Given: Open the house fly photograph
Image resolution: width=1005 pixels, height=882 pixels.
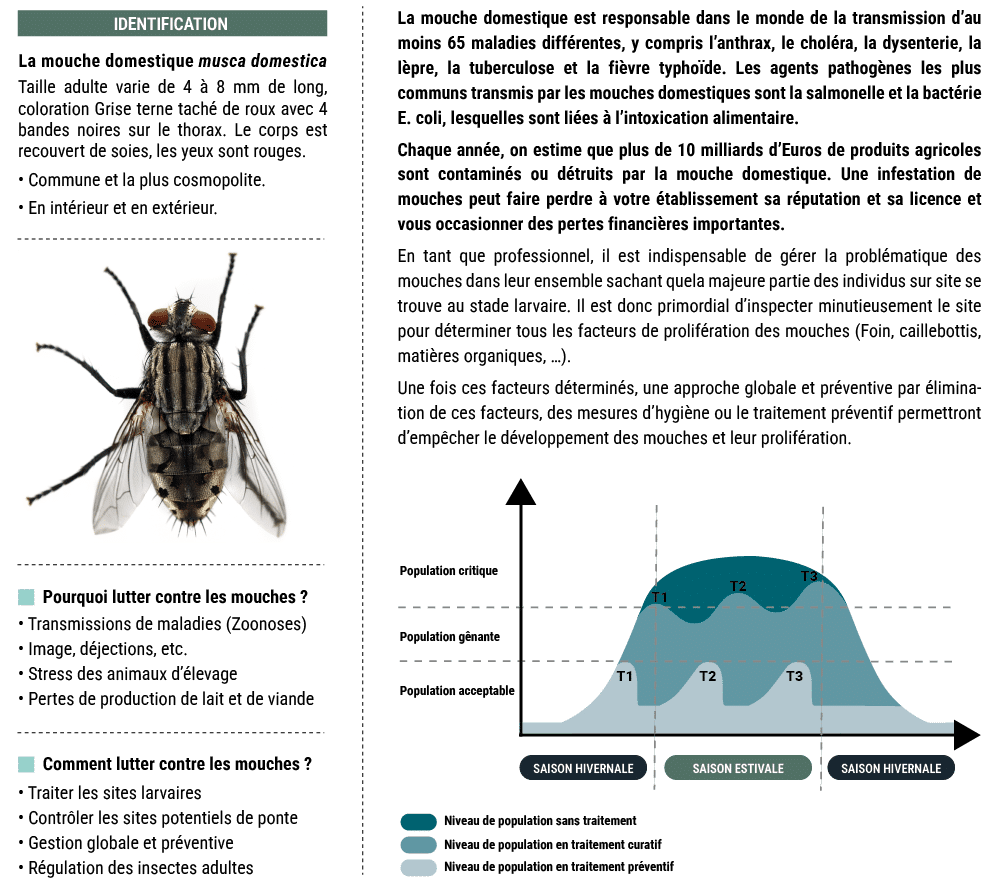Looking at the screenshot, I should click(172, 396).
